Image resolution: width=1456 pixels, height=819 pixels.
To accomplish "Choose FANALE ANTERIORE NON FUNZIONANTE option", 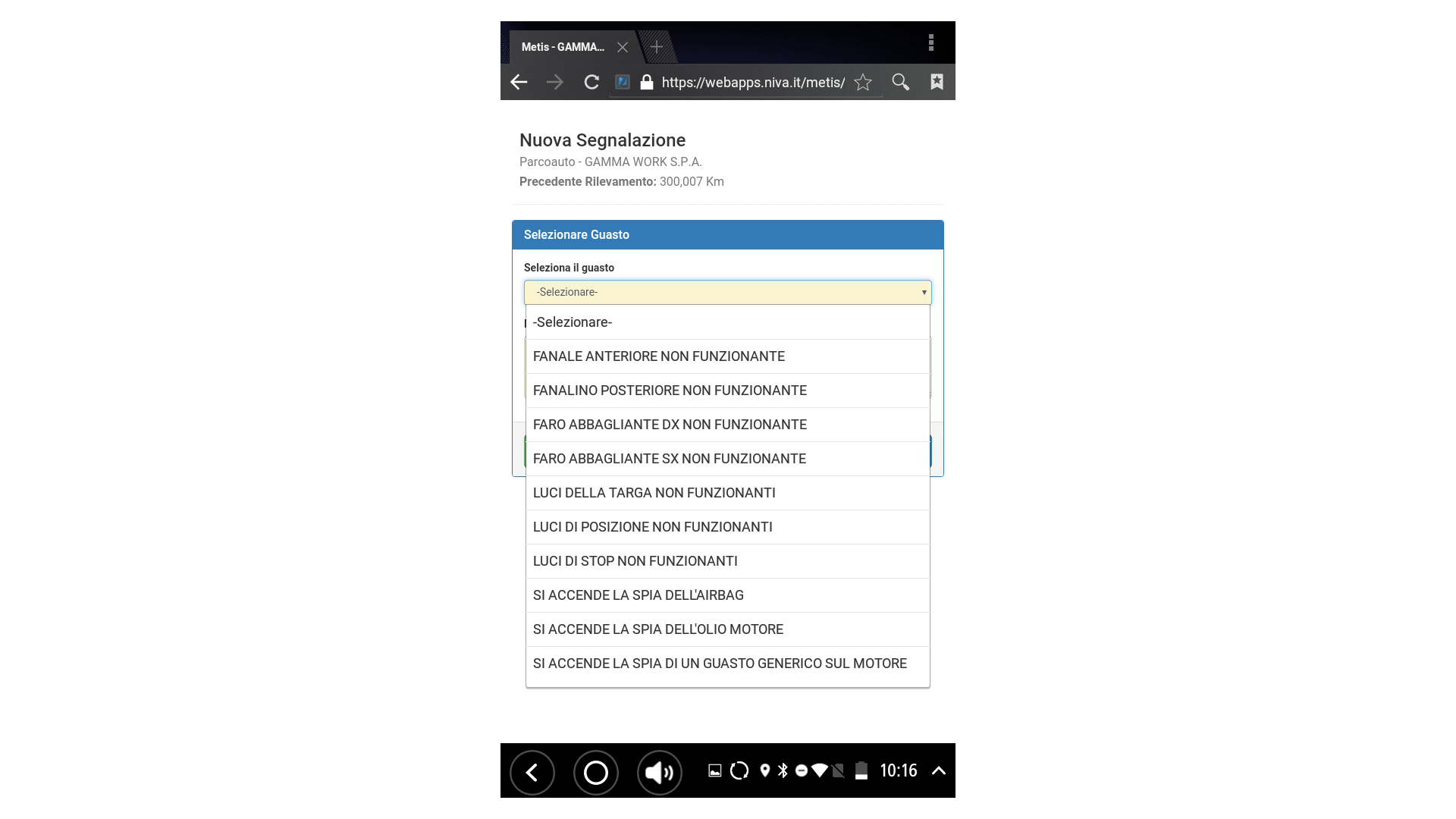I will pyautogui.click(x=658, y=356).
